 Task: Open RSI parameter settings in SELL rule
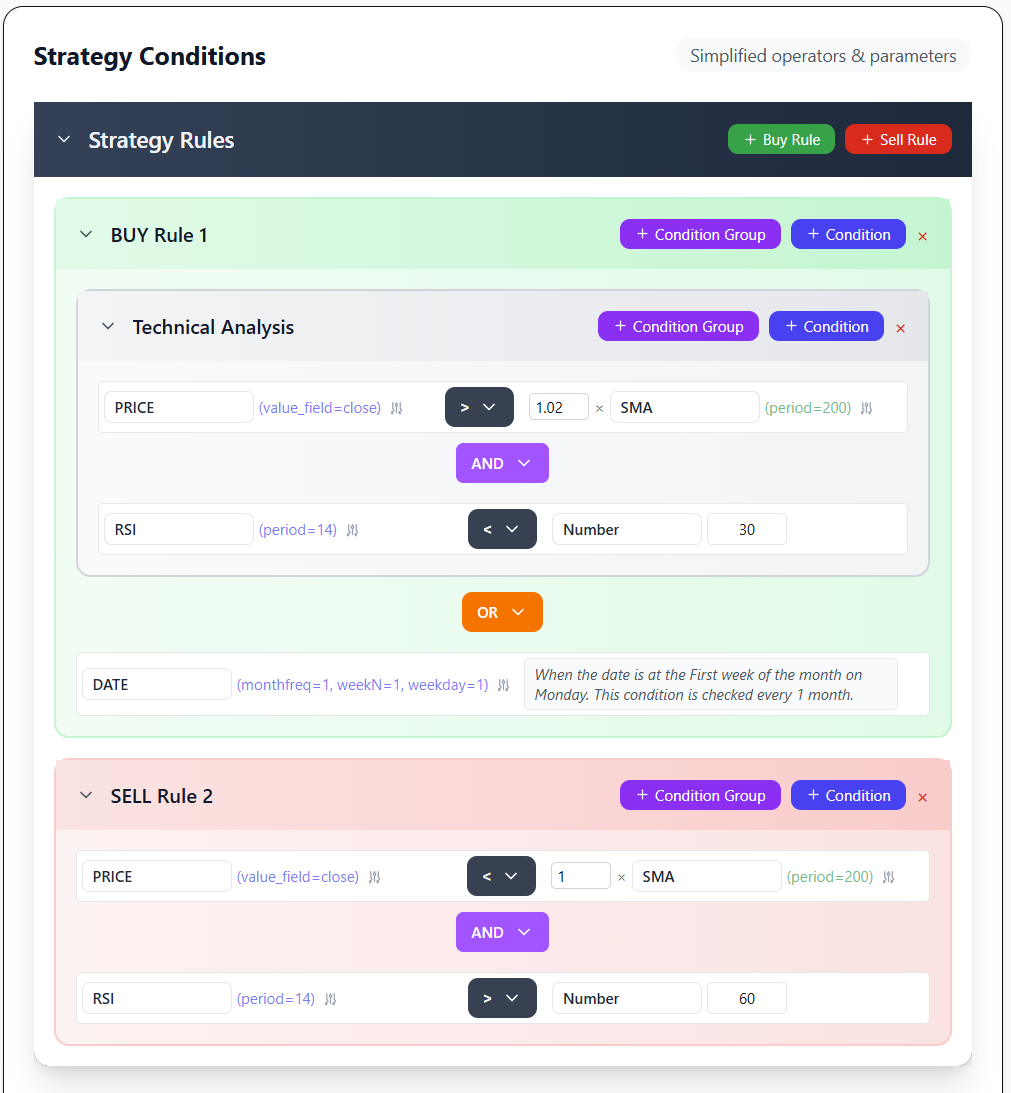pyautogui.click(x=330, y=998)
